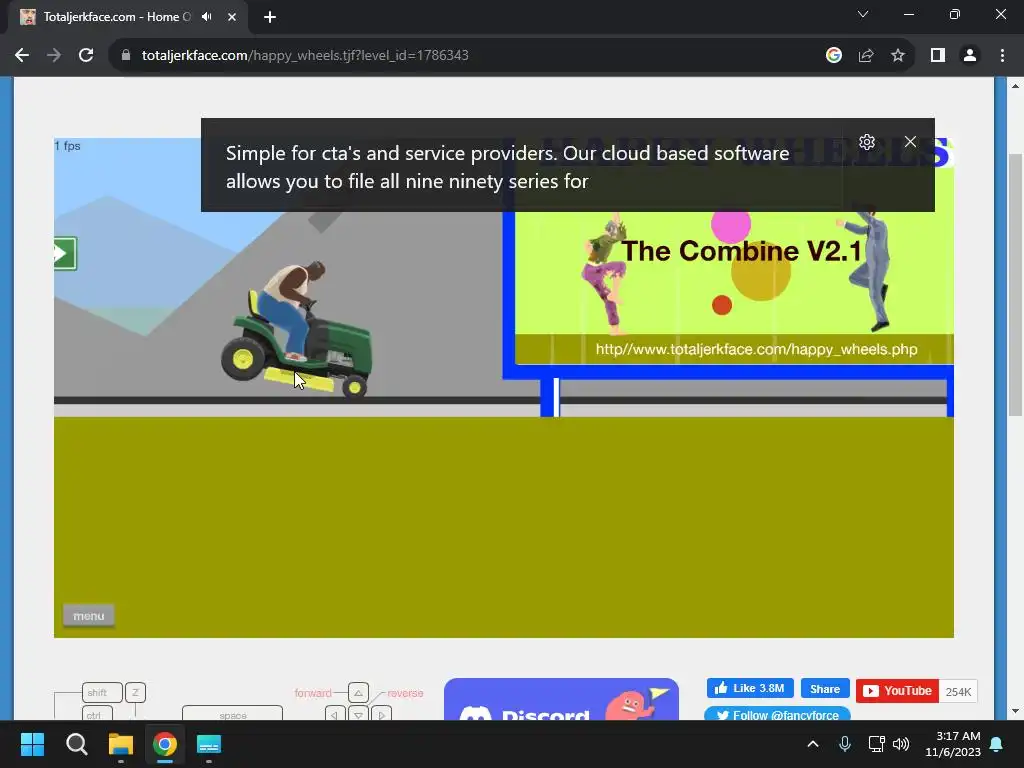Open the Windows Start menu
The width and height of the screenshot is (1024, 768).
[32, 744]
